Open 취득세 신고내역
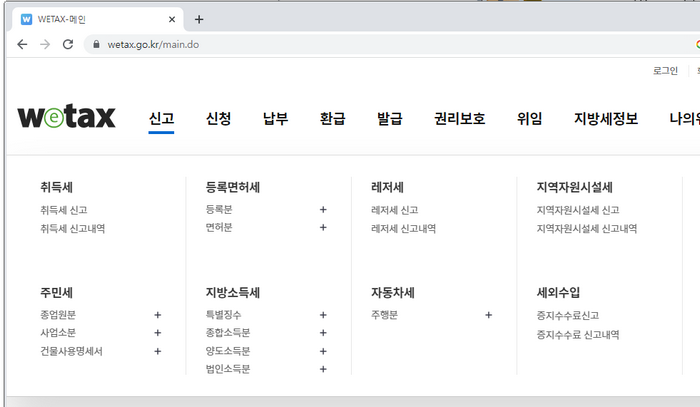This screenshot has height=407, width=700. (72, 228)
